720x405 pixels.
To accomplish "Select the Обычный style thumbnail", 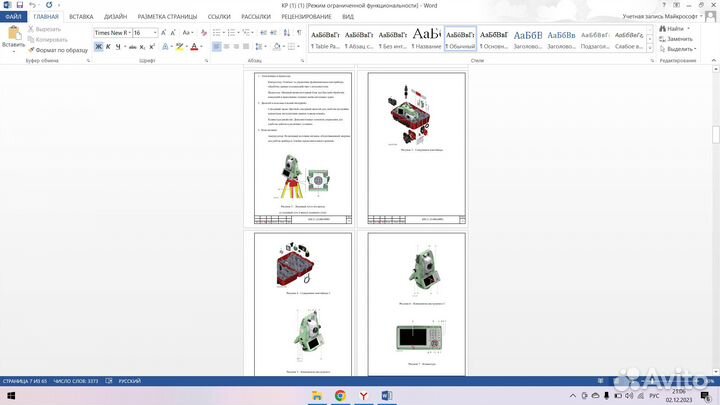I will click(460, 39).
